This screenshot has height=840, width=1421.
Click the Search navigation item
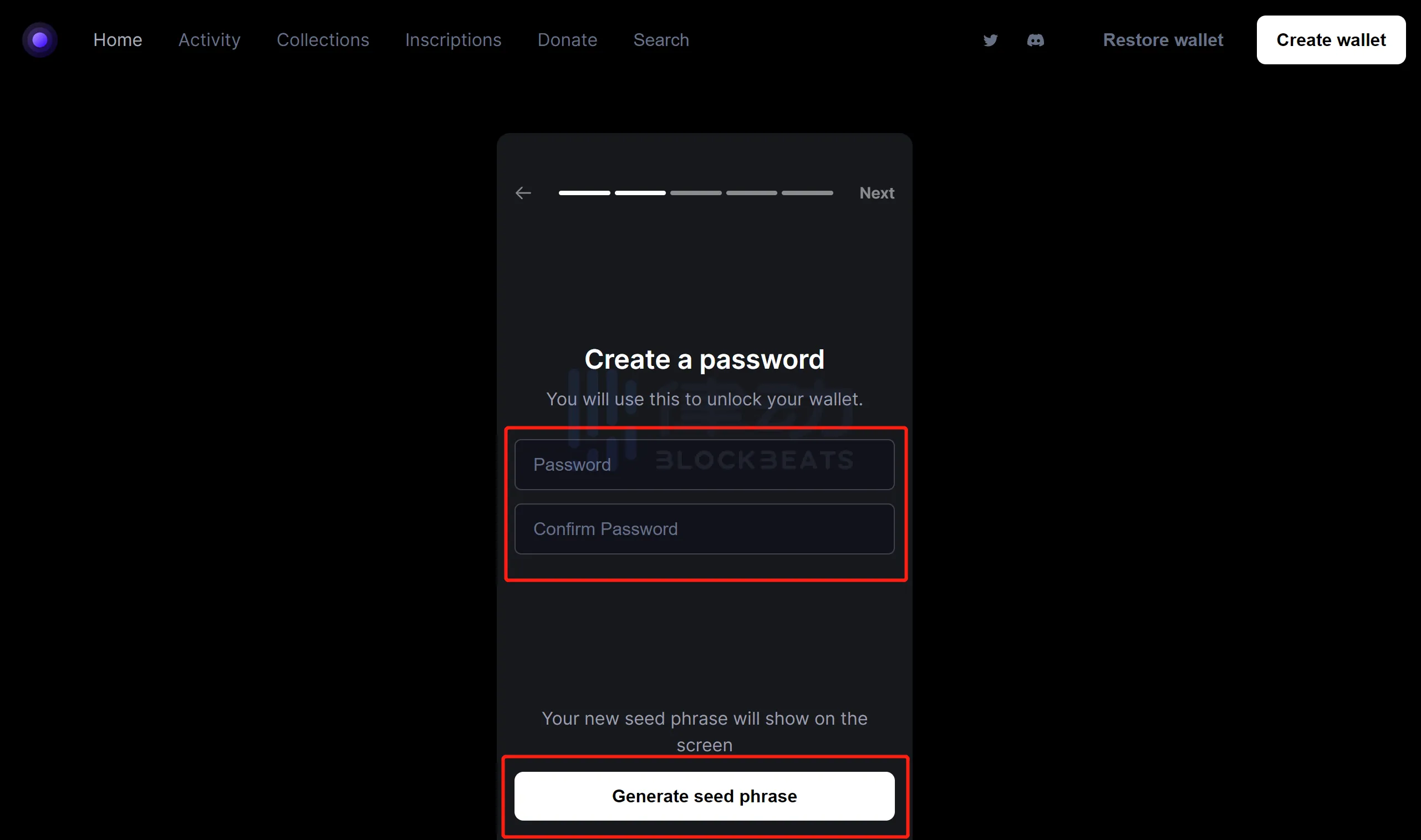[661, 40]
